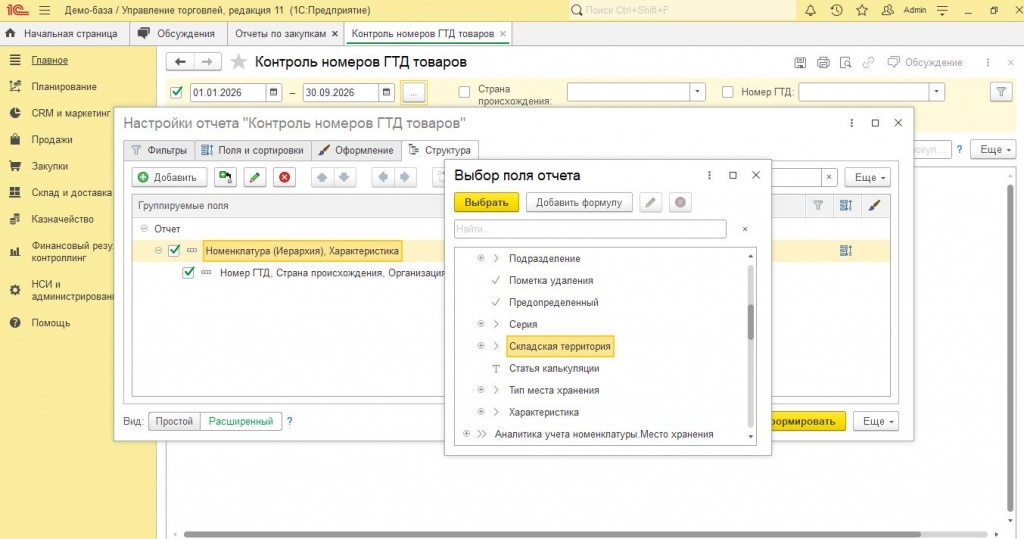Click field list vertical scrollbar
This screenshot has height=539, width=1024.
[750, 321]
